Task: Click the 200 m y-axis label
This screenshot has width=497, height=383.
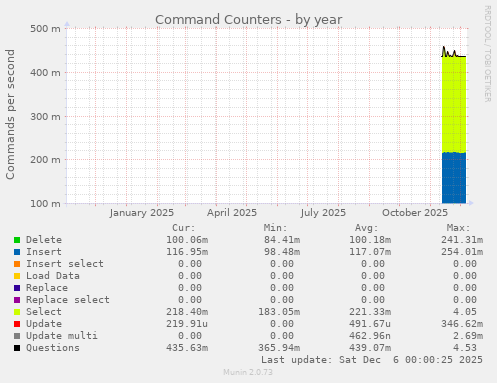Action: (x=45, y=160)
